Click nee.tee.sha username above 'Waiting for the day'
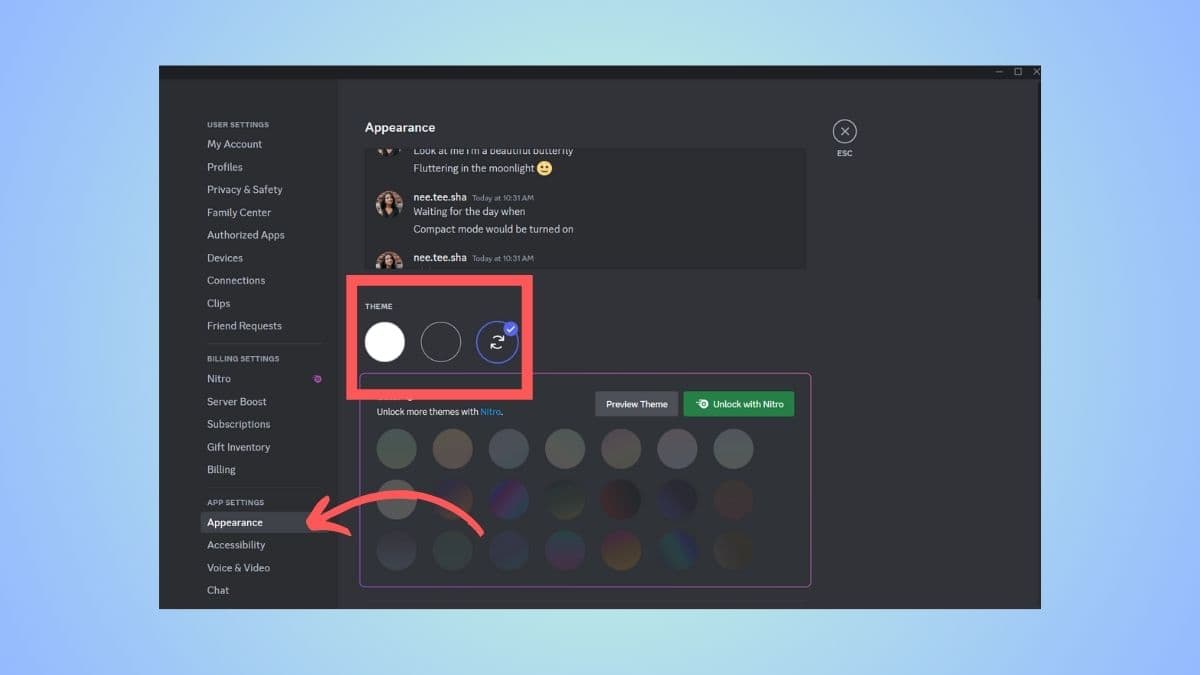 (x=440, y=197)
